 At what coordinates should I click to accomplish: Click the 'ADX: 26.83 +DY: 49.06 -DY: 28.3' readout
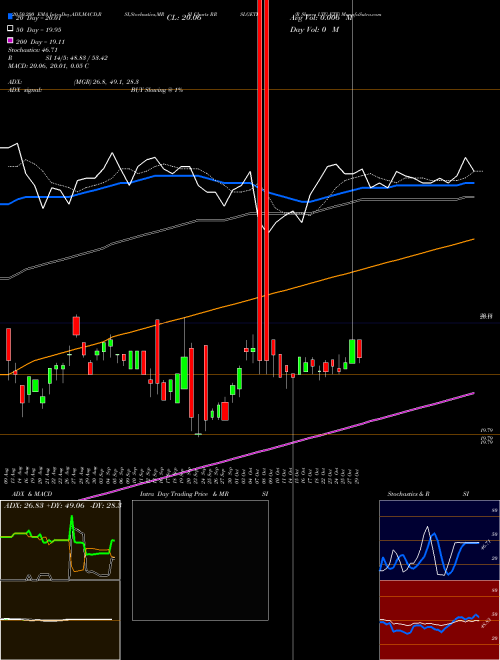63,505
